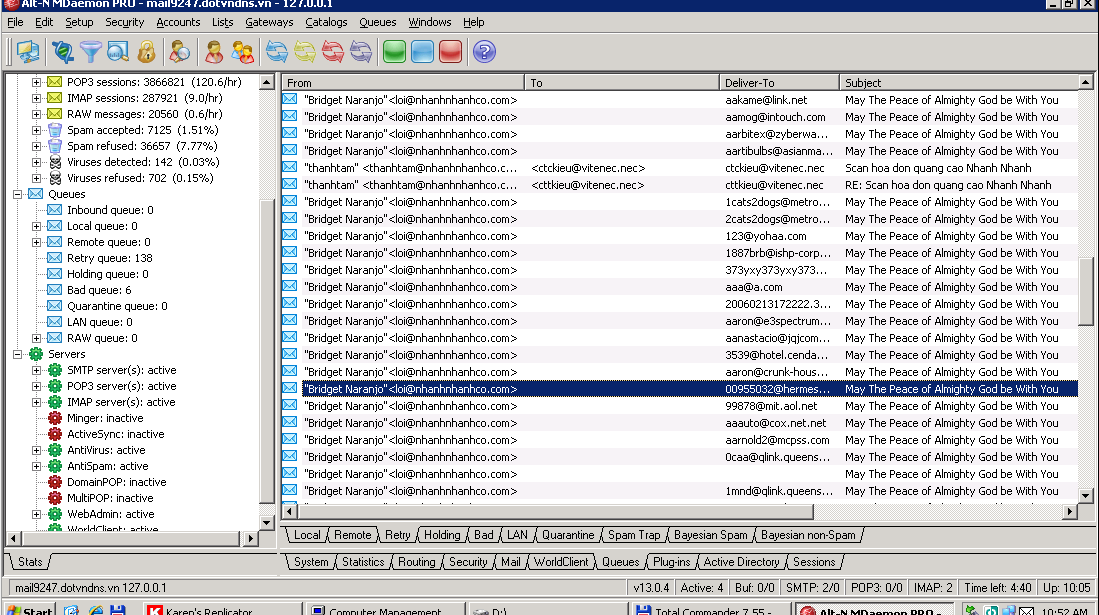
Task: Click the red square toolbar button
Action: tap(451, 52)
